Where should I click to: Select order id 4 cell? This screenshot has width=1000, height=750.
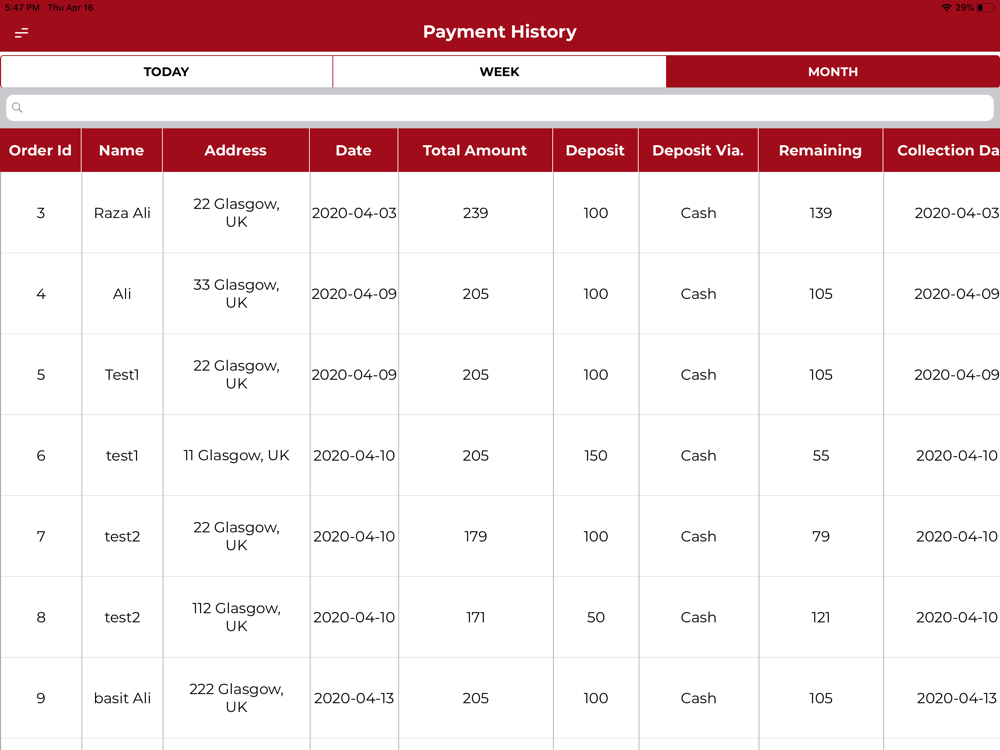point(41,294)
